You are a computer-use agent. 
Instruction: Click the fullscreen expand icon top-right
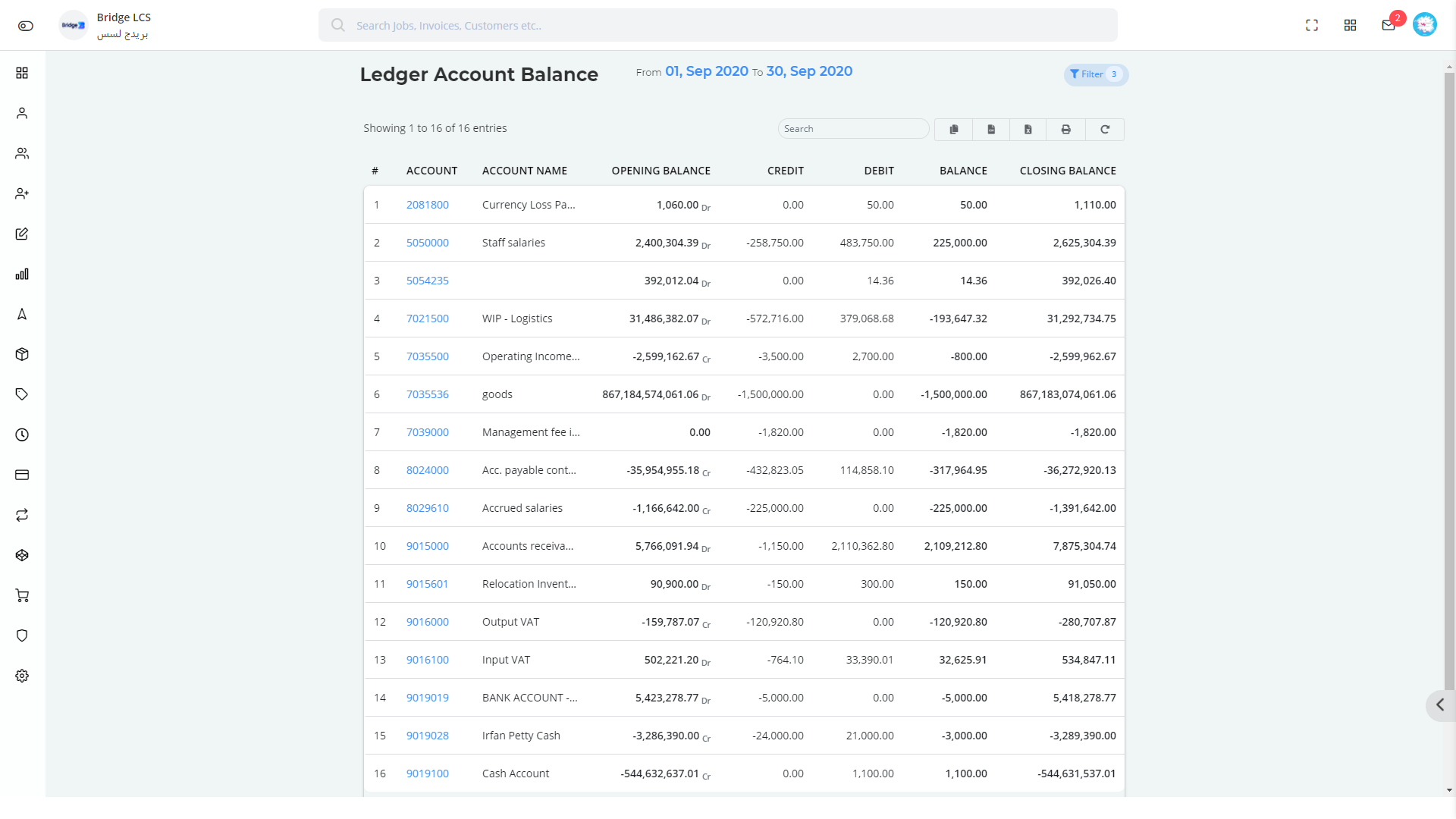pos(1311,25)
